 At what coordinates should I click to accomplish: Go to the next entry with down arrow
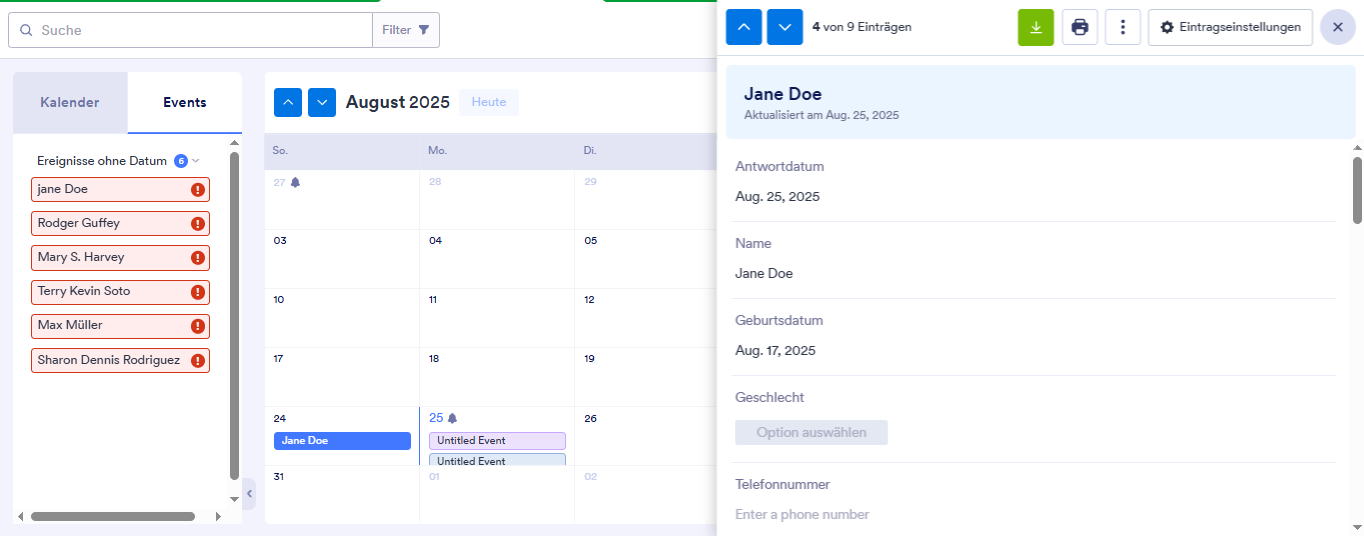[785, 27]
